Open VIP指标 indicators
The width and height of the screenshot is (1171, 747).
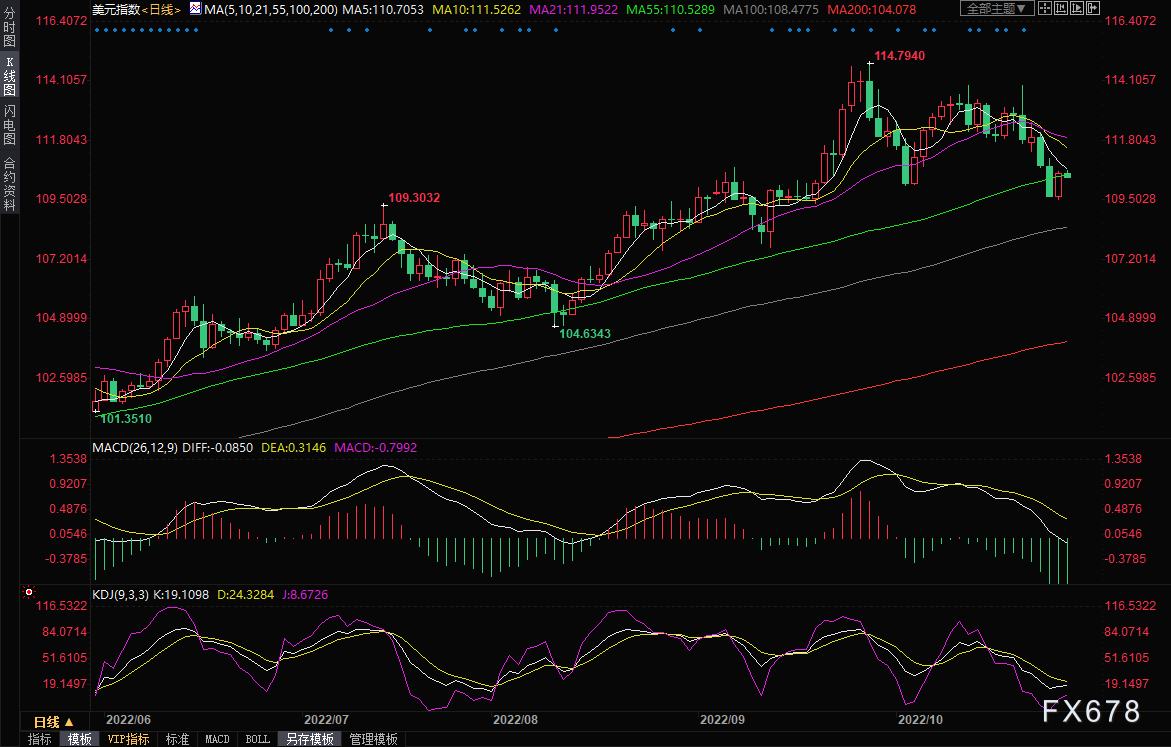click(x=129, y=739)
